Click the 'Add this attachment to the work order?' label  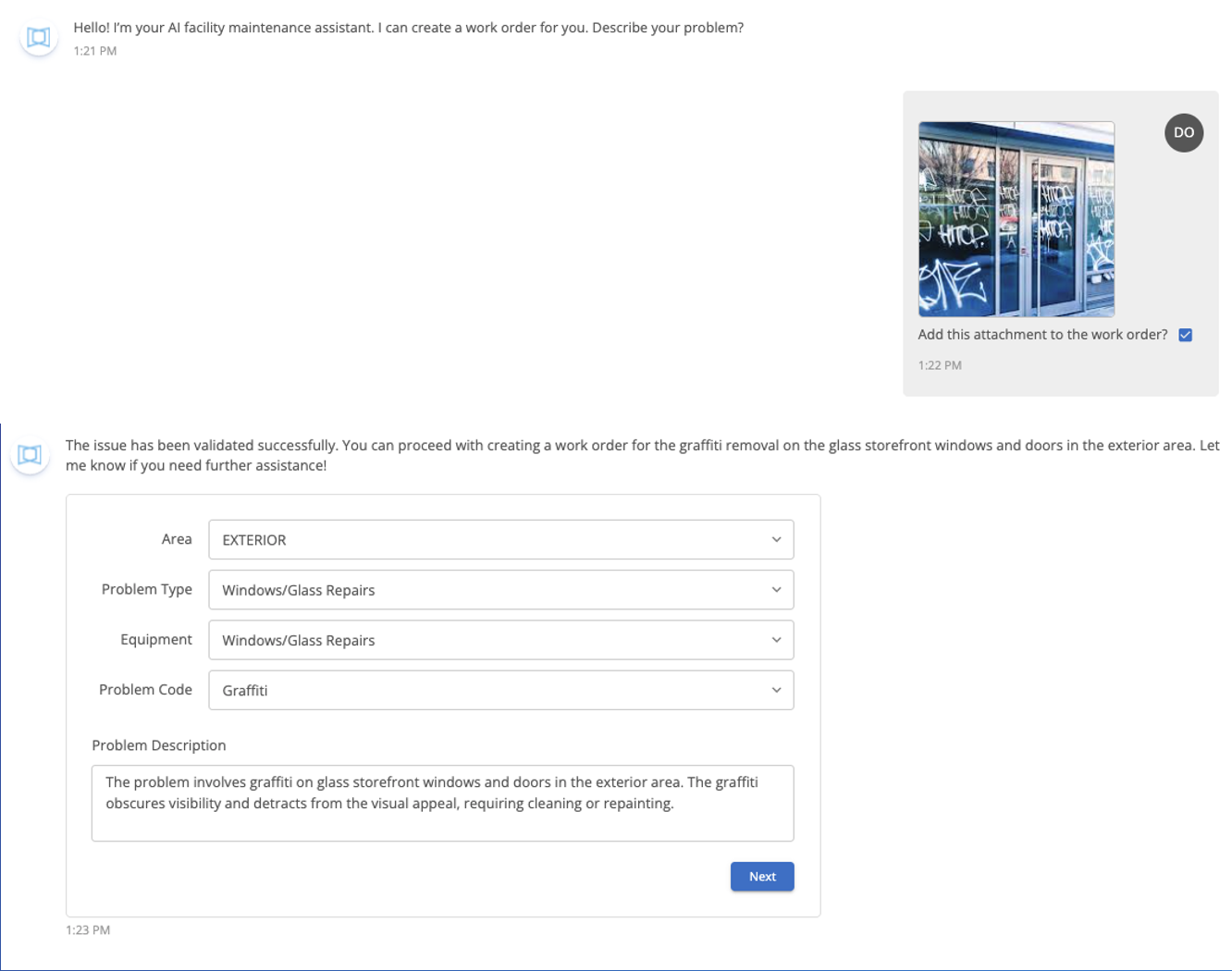pos(1042,335)
